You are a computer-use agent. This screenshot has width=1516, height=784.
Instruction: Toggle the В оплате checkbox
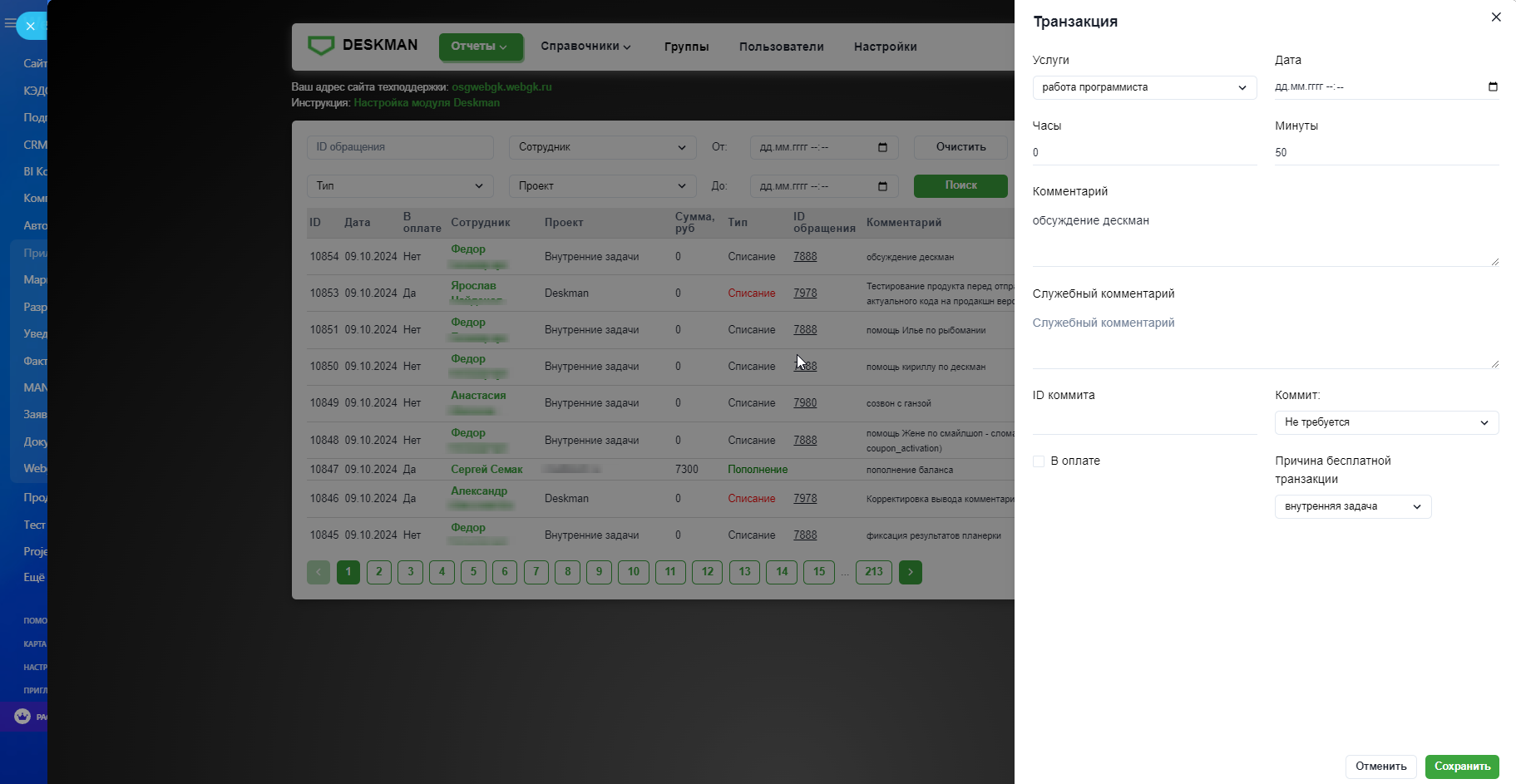click(1039, 461)
